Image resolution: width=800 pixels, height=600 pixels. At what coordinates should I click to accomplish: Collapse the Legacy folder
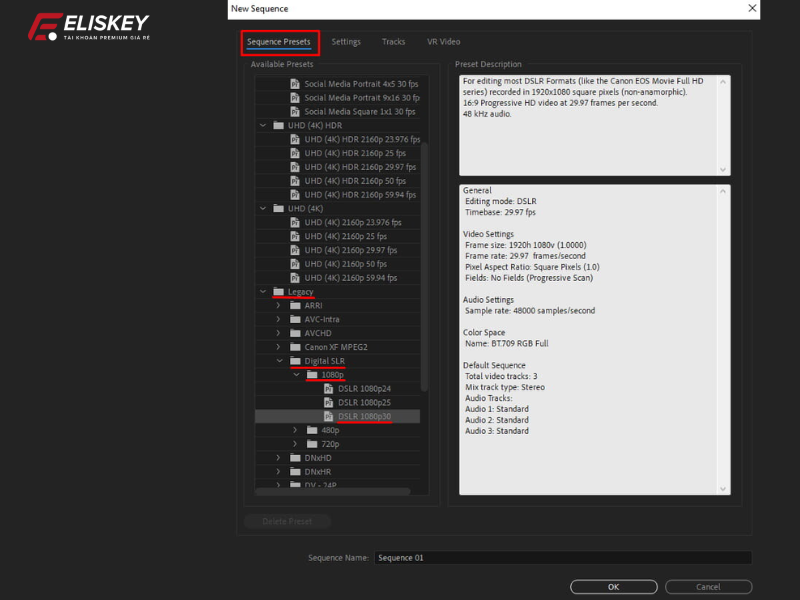click(x=263, y=292)
